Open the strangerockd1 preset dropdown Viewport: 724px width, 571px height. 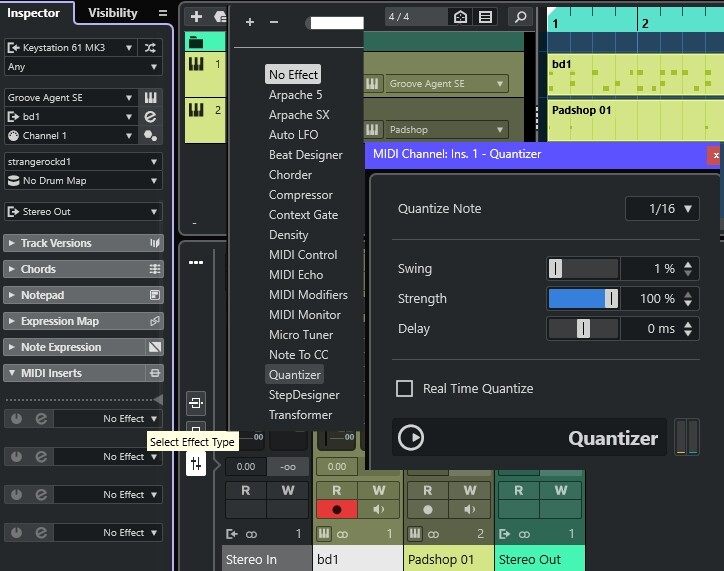click(x=83, y=162)
